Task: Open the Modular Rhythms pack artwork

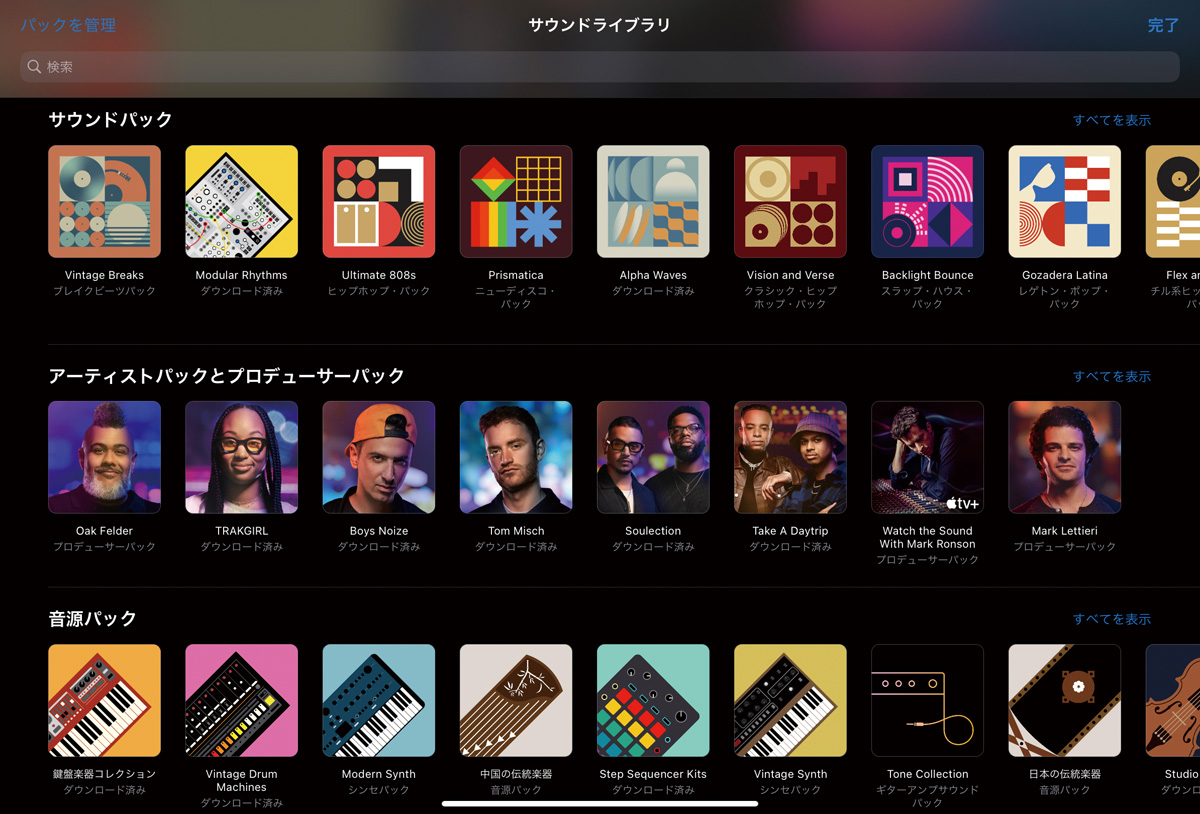Action: (x=241, y=201)
